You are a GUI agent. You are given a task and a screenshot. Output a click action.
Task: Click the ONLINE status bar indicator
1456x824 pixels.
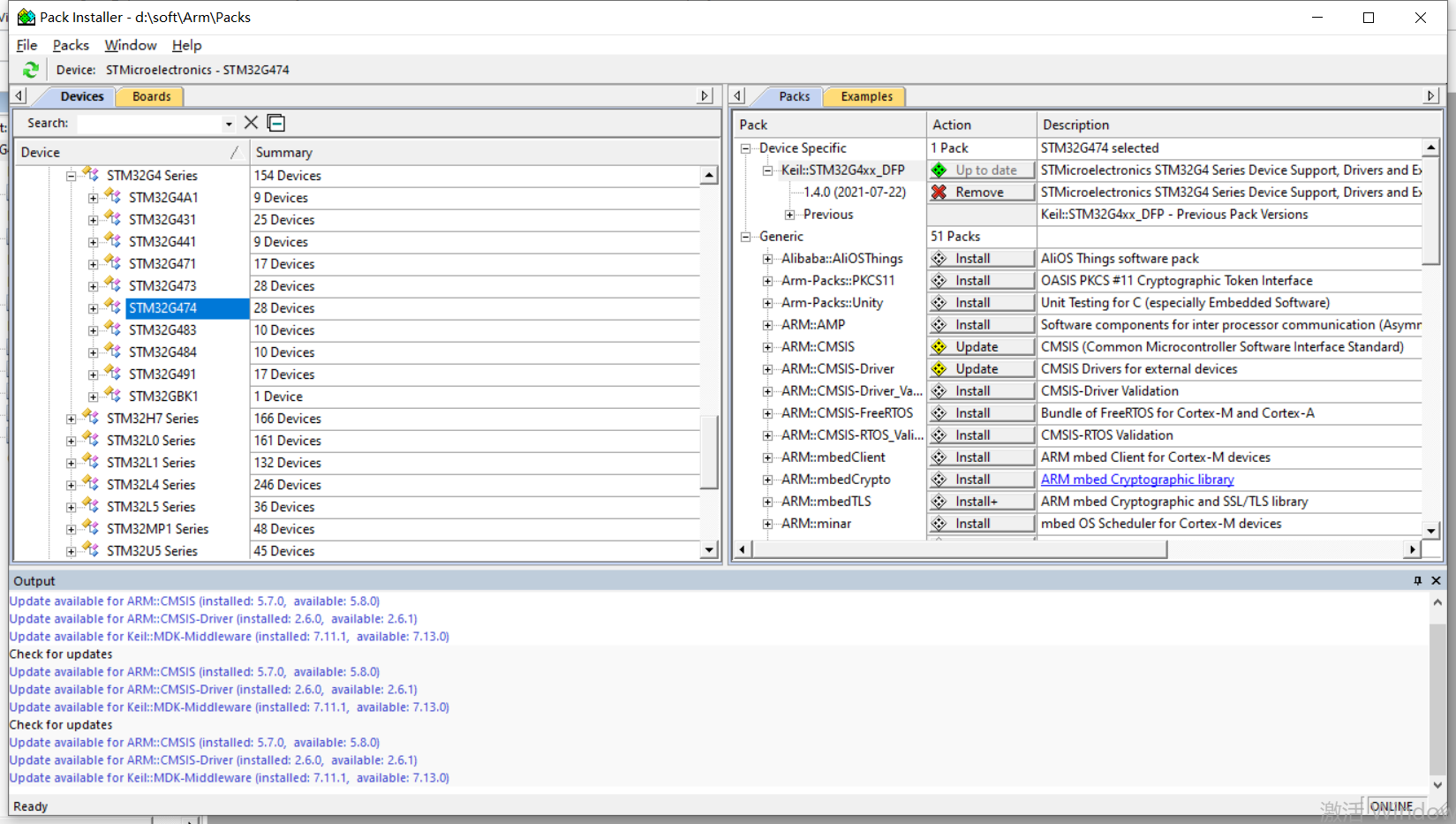(1392, 806)
